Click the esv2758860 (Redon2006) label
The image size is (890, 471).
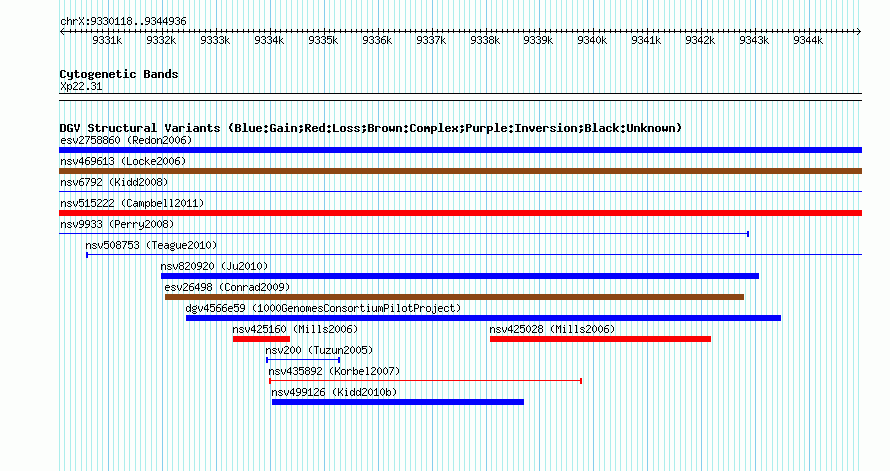126,140
